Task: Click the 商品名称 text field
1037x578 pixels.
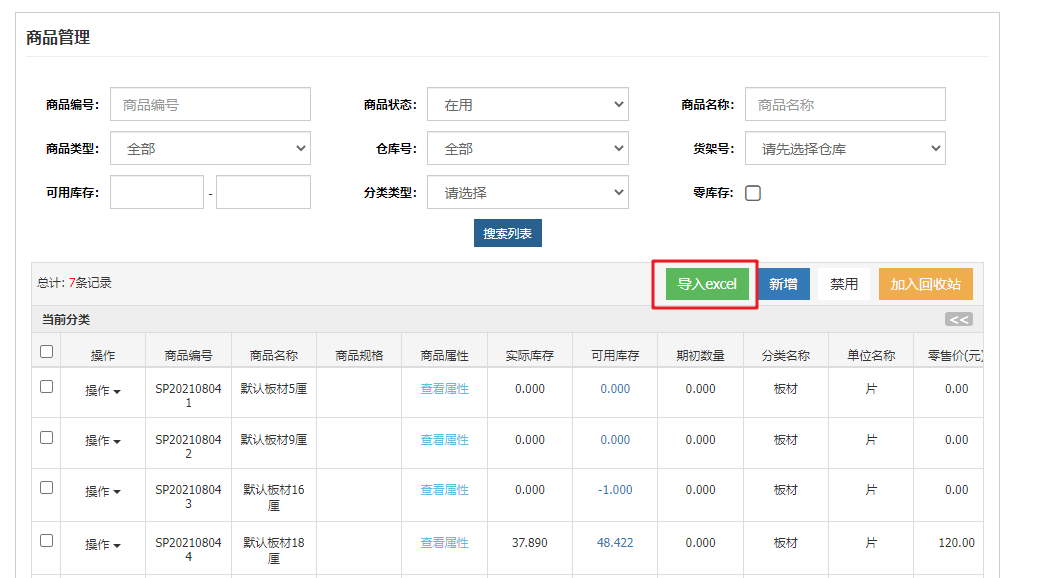Action: coord(845,104)
